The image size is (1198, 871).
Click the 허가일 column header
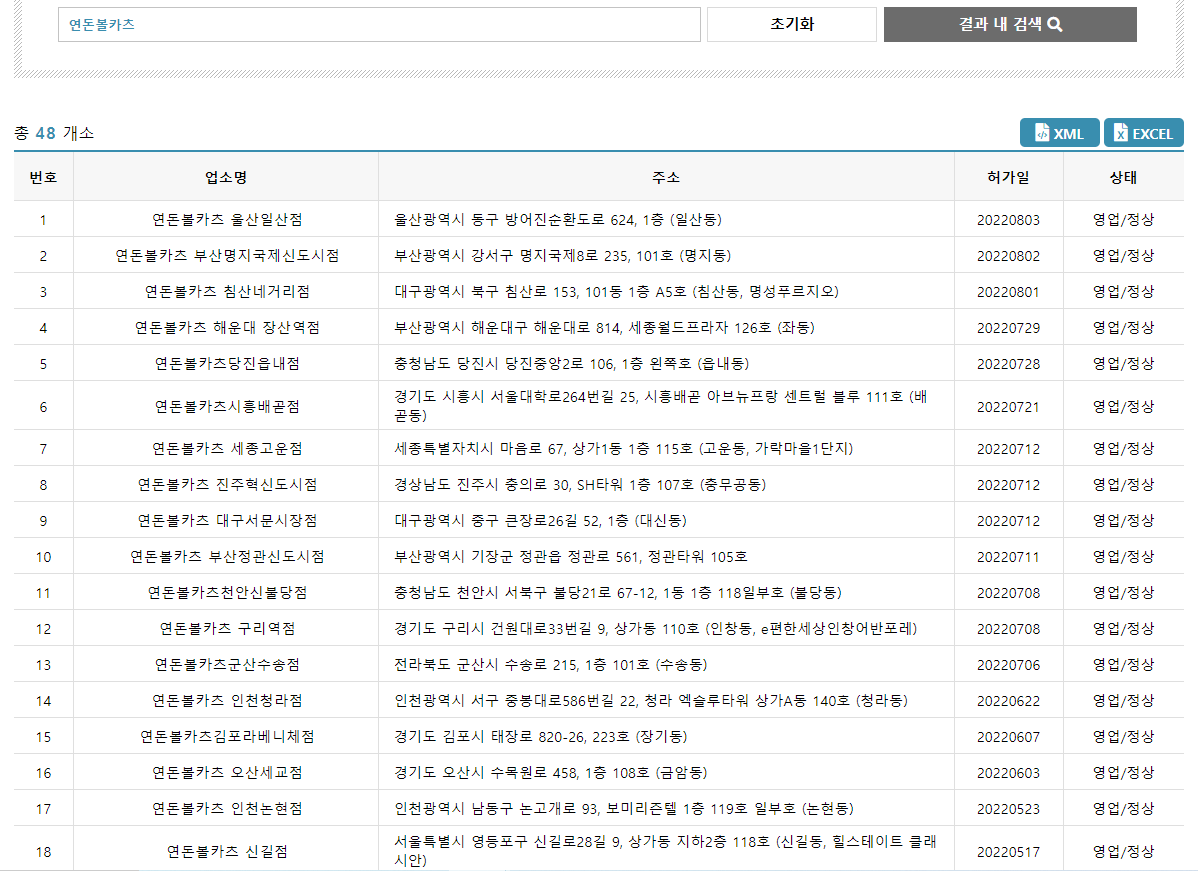tap(1009, 177)
